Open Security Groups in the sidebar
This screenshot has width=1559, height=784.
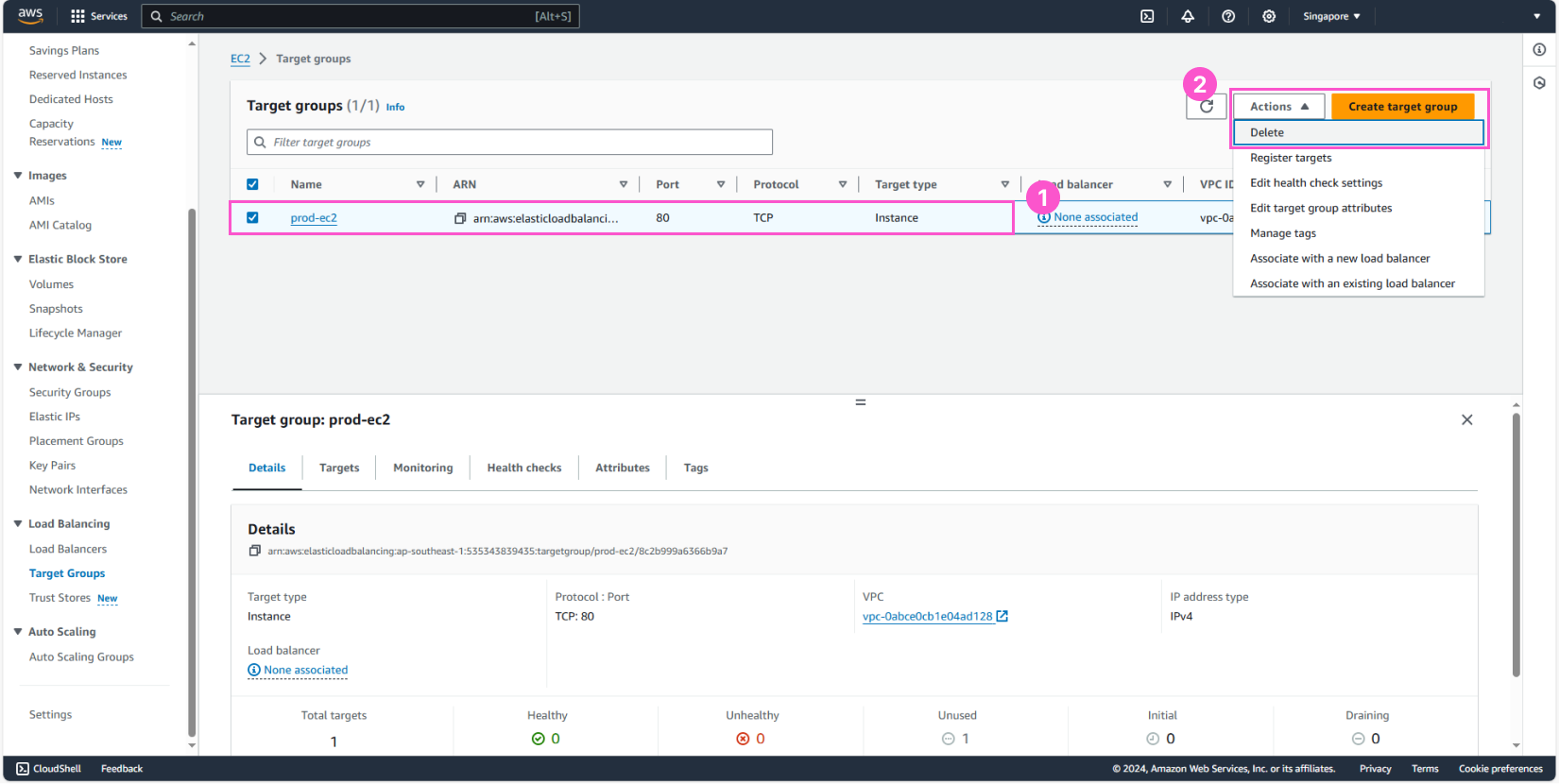[x=70, y=392]
